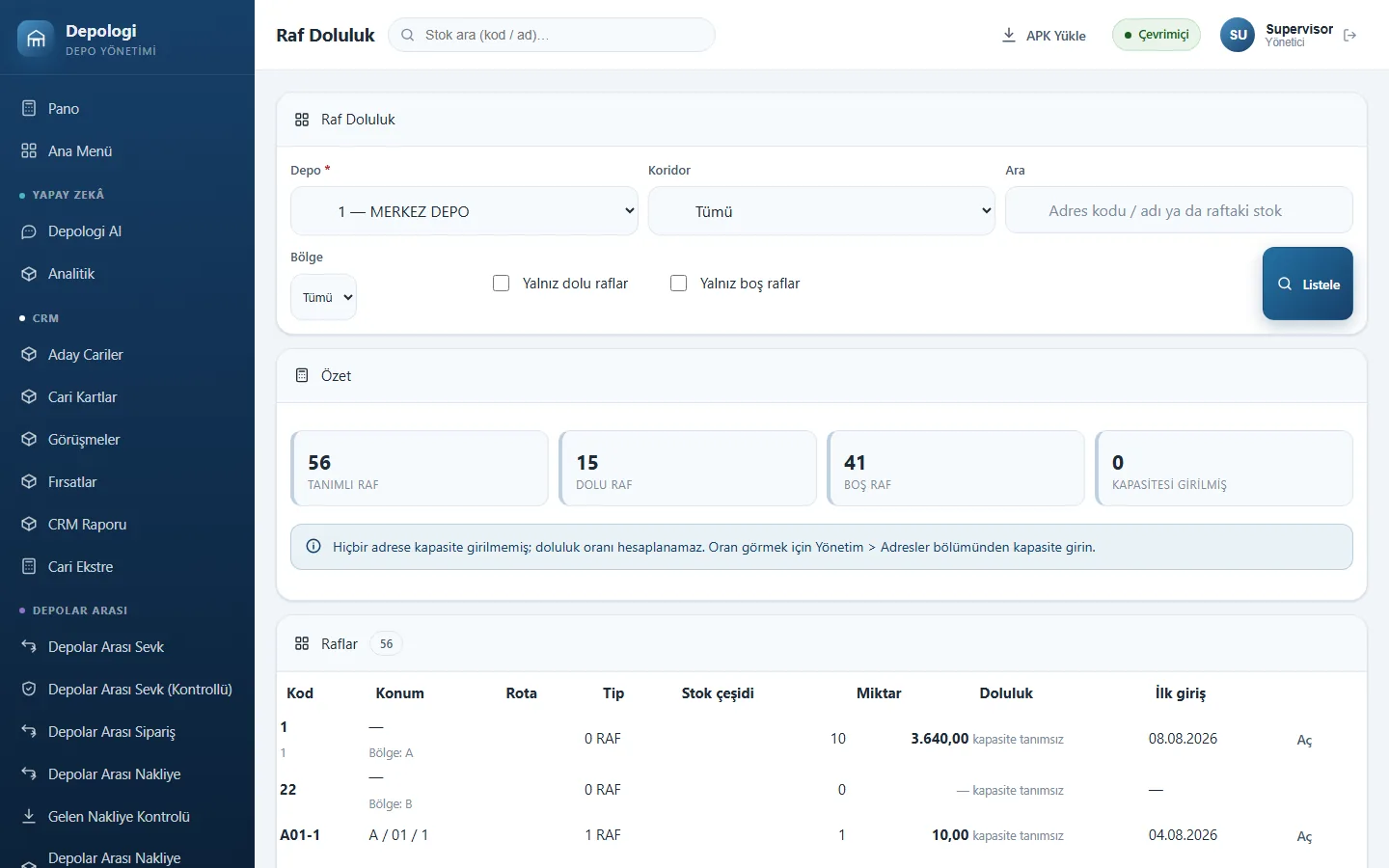This screenshot has width=1389, height=868.
Task: Click the Miktar column header
Action: click(879, 693)
